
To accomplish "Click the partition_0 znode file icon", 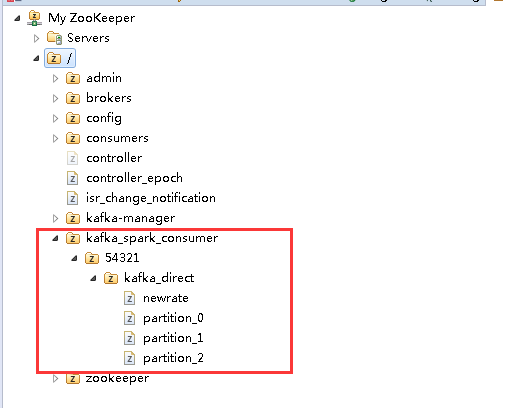I will point(129,318).
